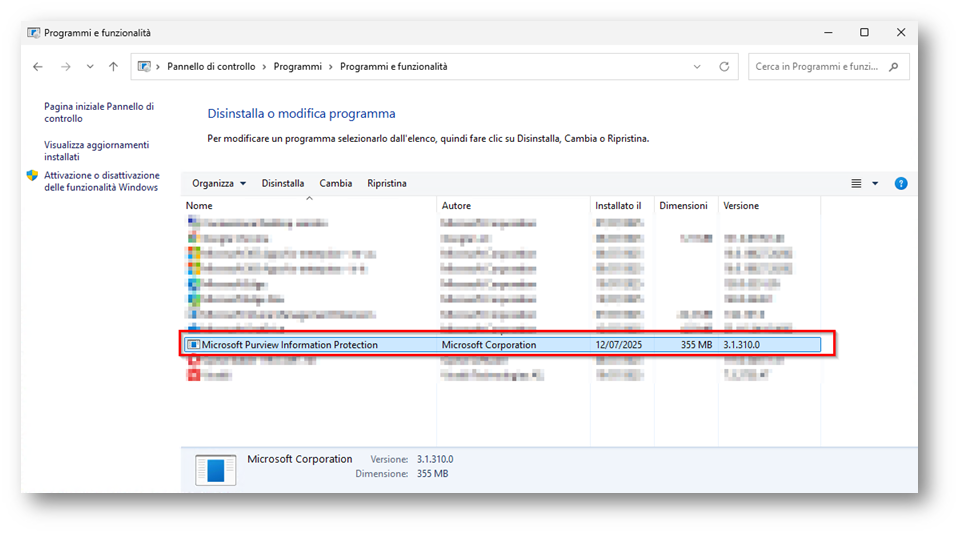Click size cell '355 MB' in list row
The height and width of the screenshot is (535, 960).
pos(696,345)
